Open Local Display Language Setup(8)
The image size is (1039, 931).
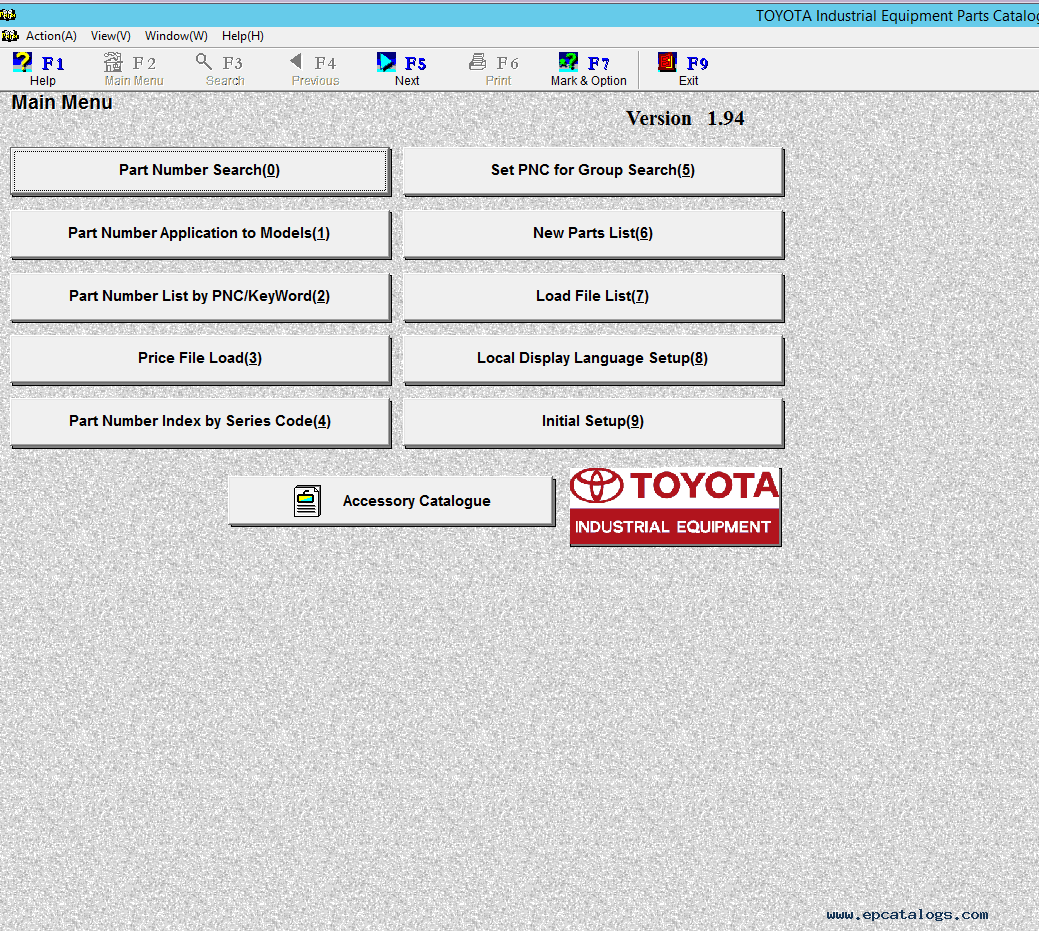tap(593, 358)
